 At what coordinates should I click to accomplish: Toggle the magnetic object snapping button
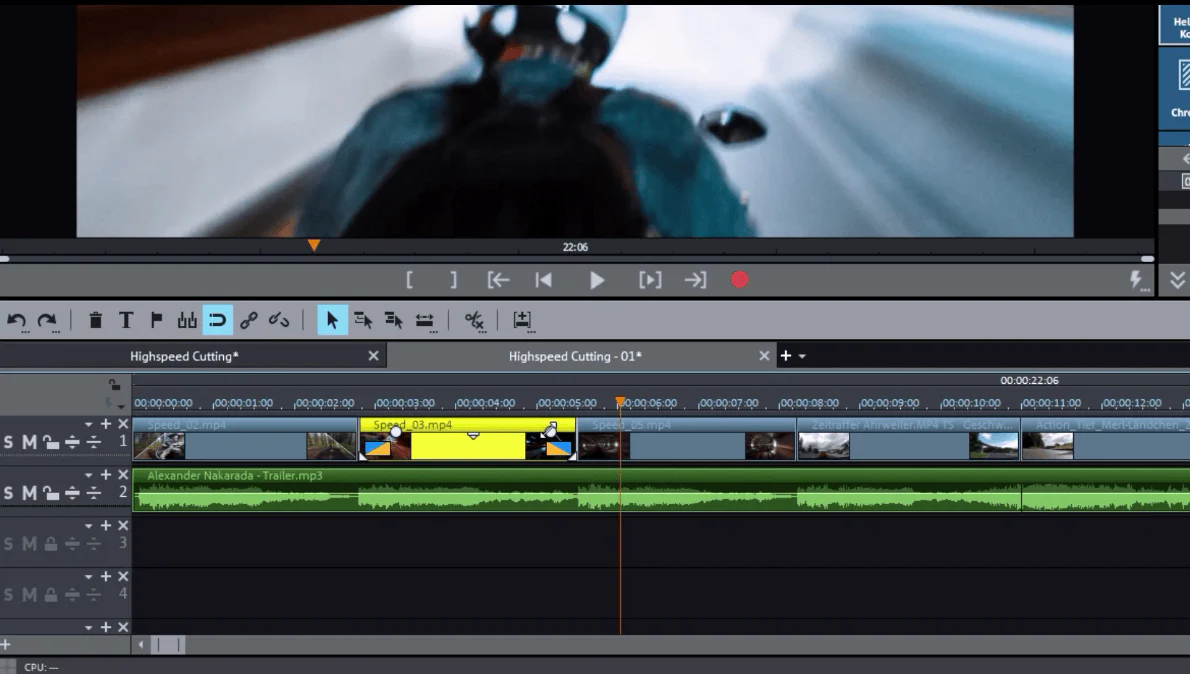pos(218,320)
